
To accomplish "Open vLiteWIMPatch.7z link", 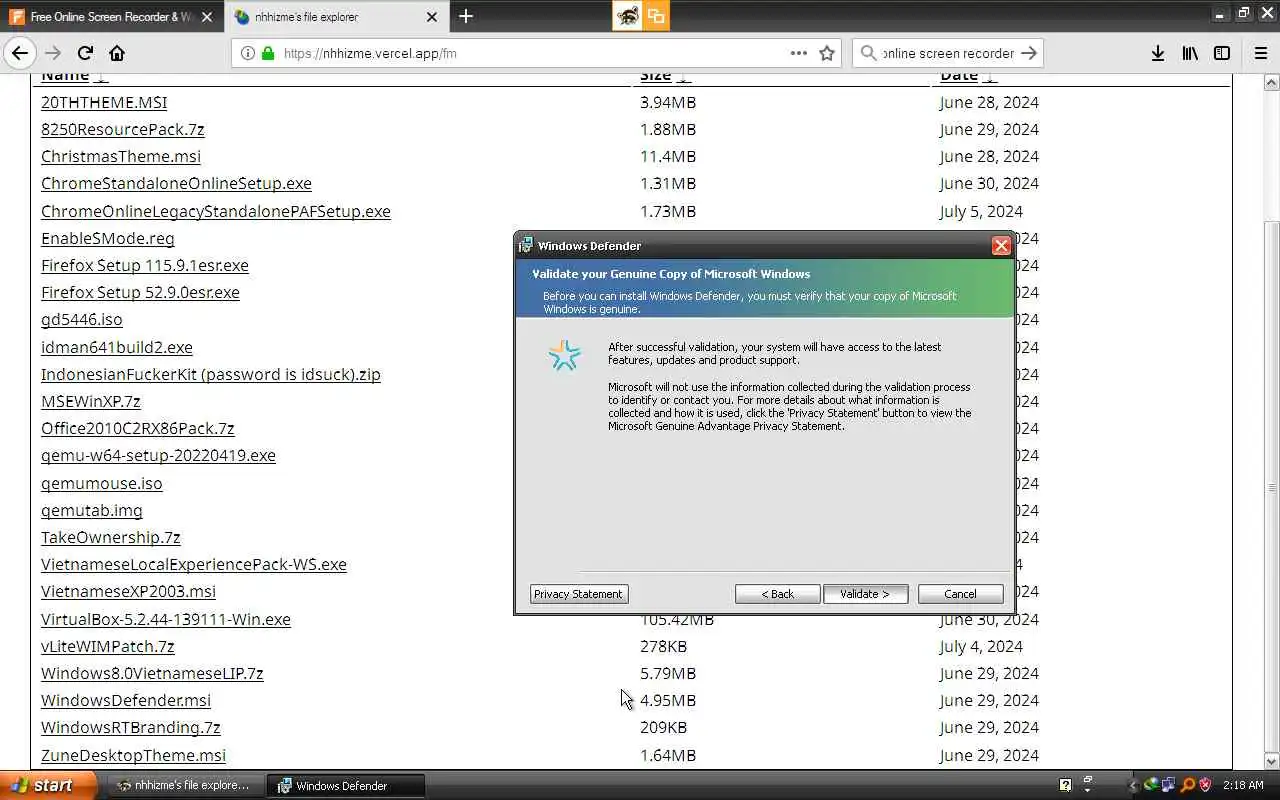I will point(107,646).
